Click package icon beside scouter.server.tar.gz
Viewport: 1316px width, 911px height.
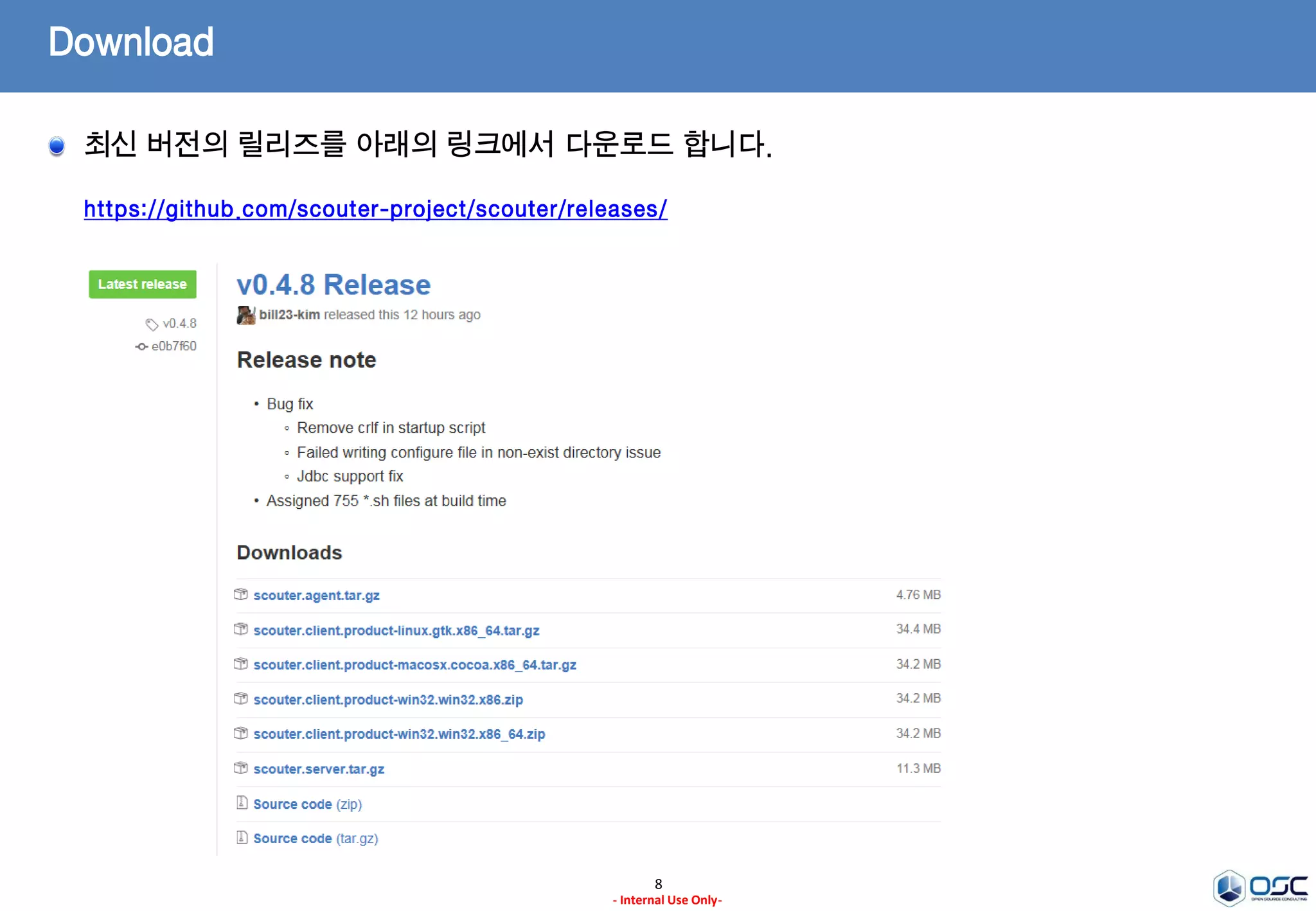(x=241, y=768)
